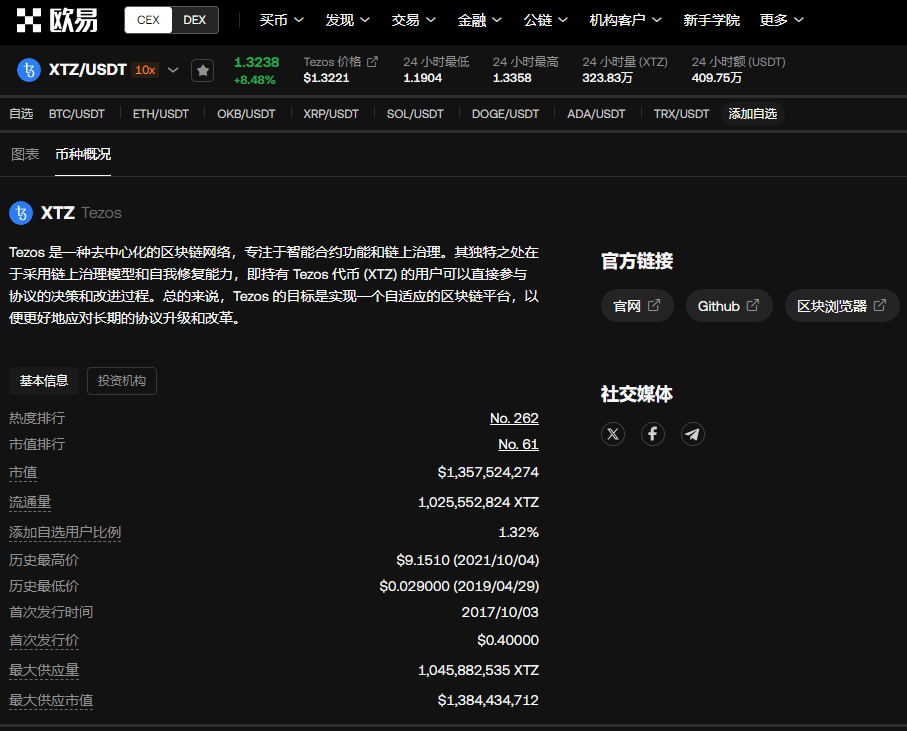
Task: Select BTC/USDT from the watchlist bar
Action: [77, 114]
